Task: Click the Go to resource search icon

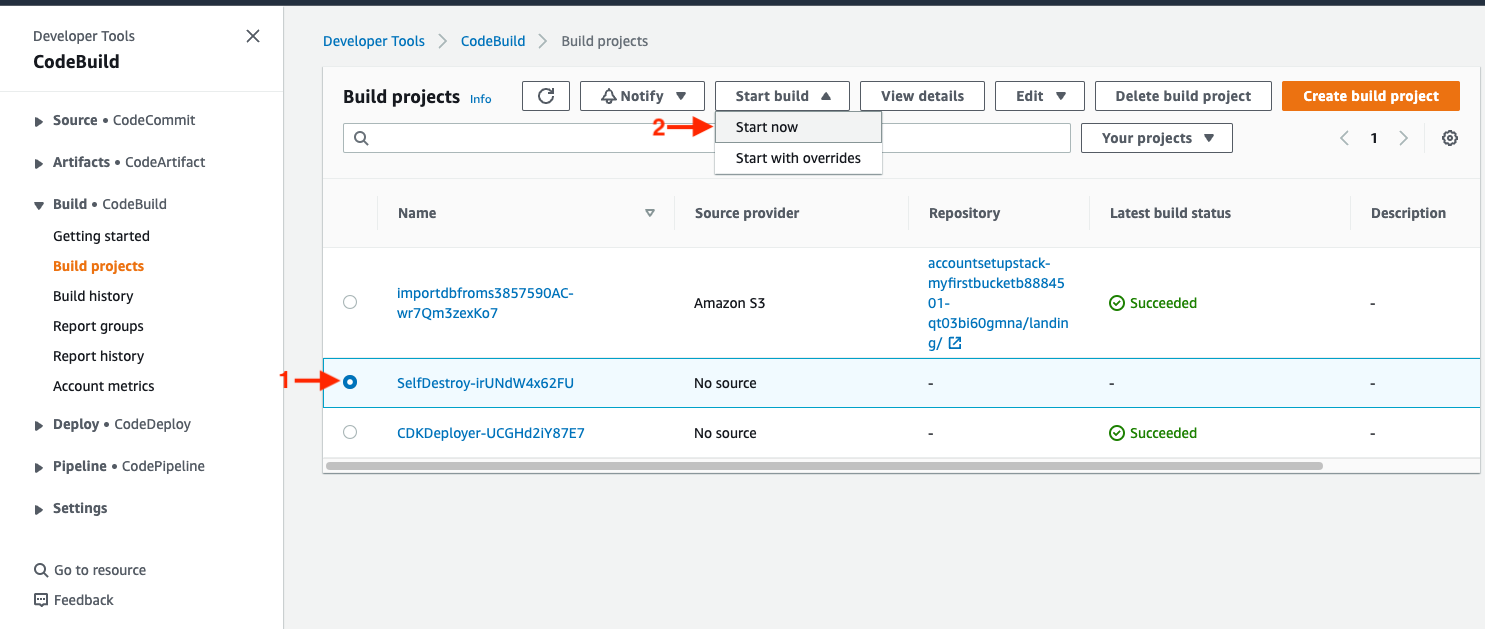Action: pyautogui.click(x=41, y=570)
